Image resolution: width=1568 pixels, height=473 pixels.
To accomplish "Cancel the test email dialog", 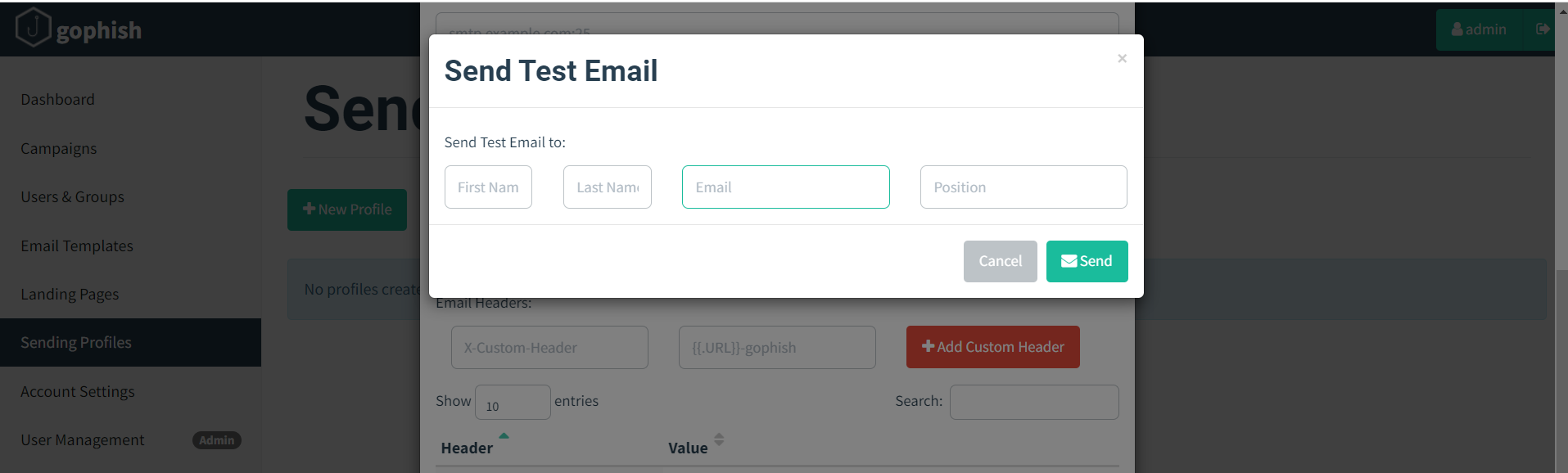I will point(1000,261).
